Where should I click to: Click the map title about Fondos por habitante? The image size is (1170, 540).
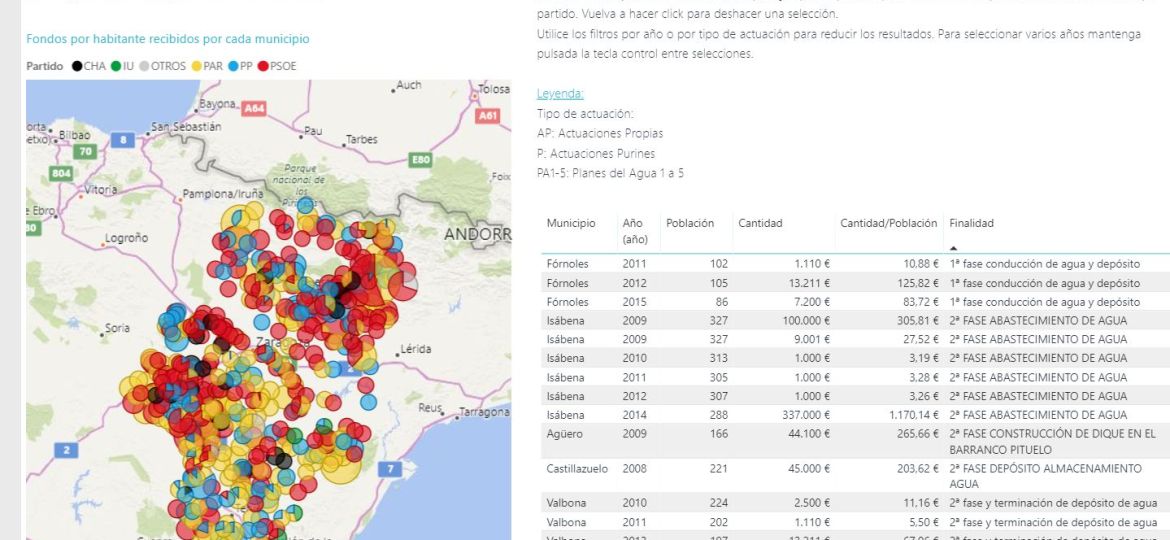168,39
